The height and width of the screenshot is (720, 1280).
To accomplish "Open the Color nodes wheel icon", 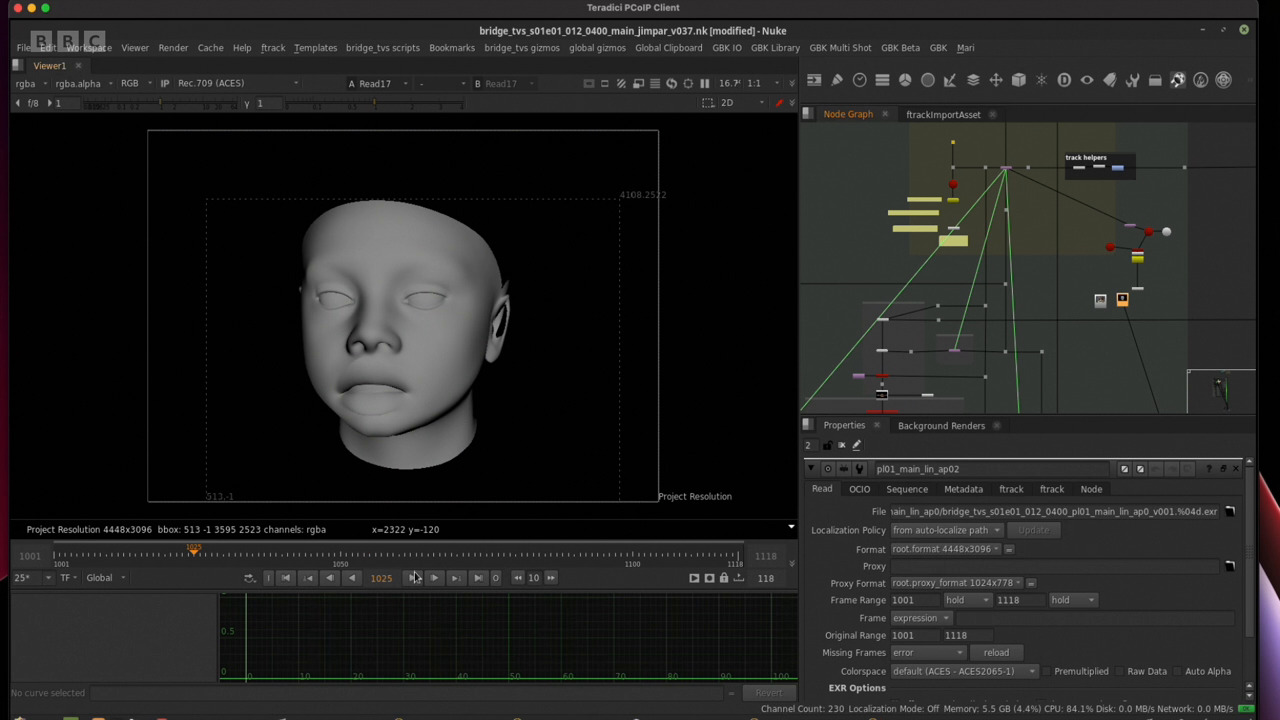I will (905, 80).
